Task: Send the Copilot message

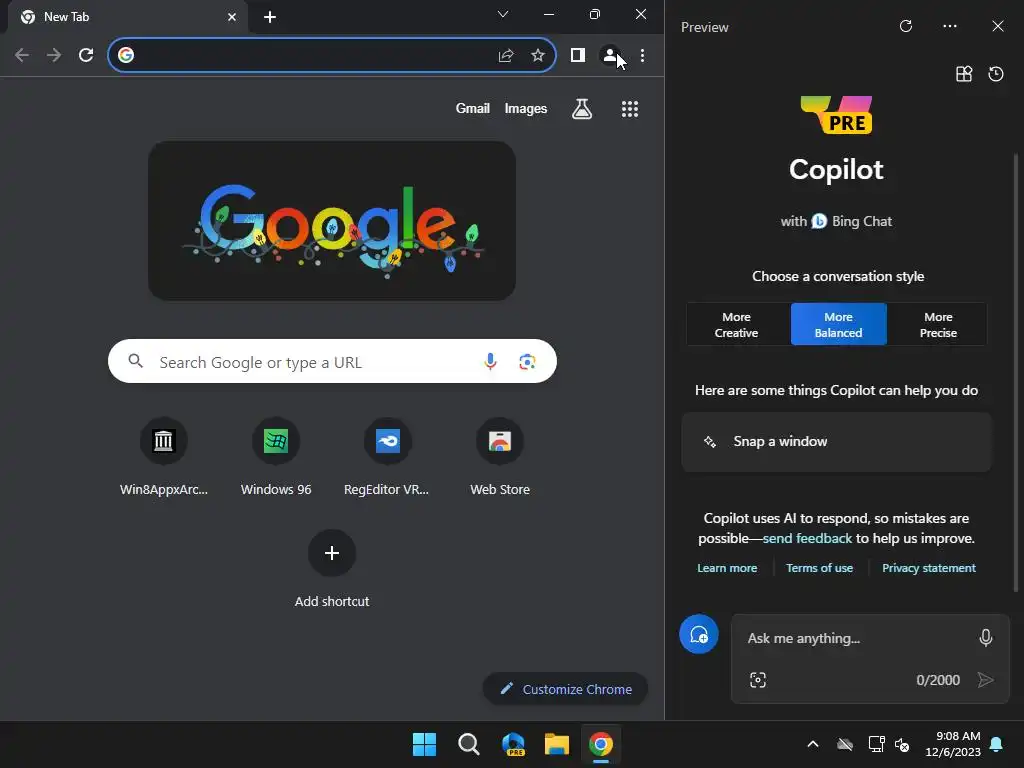Action: tap(985, 680)
